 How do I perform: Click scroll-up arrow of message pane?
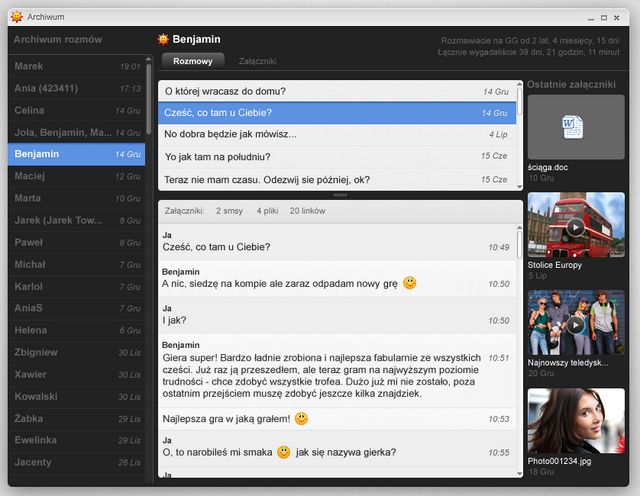point(520,228)
